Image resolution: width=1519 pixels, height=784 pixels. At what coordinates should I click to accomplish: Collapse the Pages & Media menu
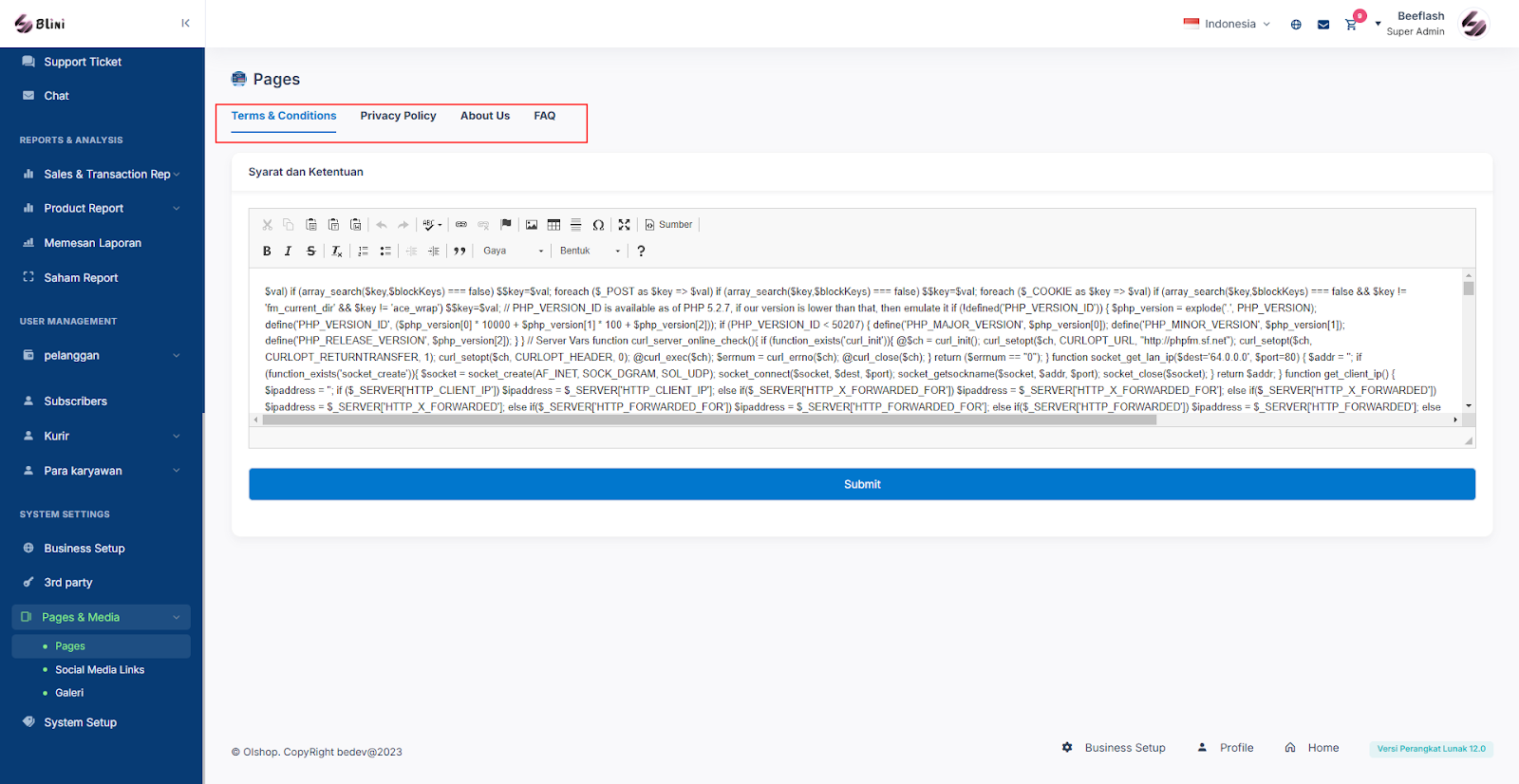point(102,617)
